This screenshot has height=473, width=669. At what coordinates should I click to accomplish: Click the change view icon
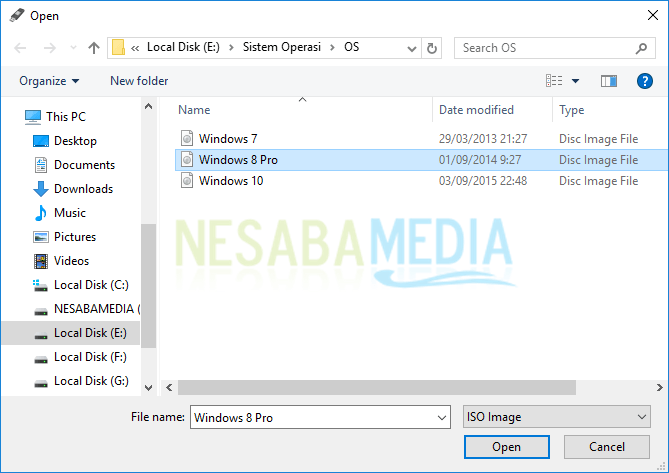pyautogui.click(x=554, y=81)
